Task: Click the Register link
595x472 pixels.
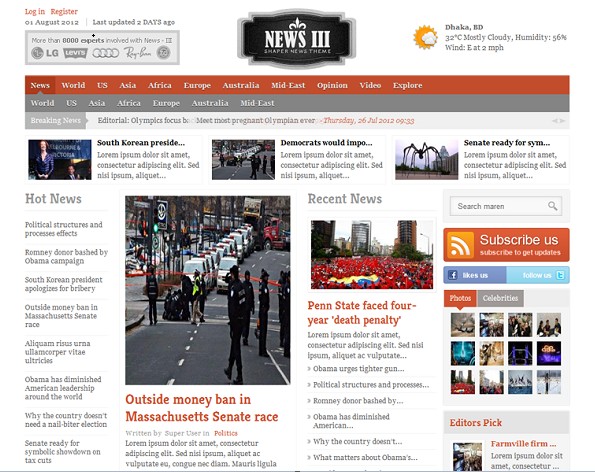Action: (64, 11)
